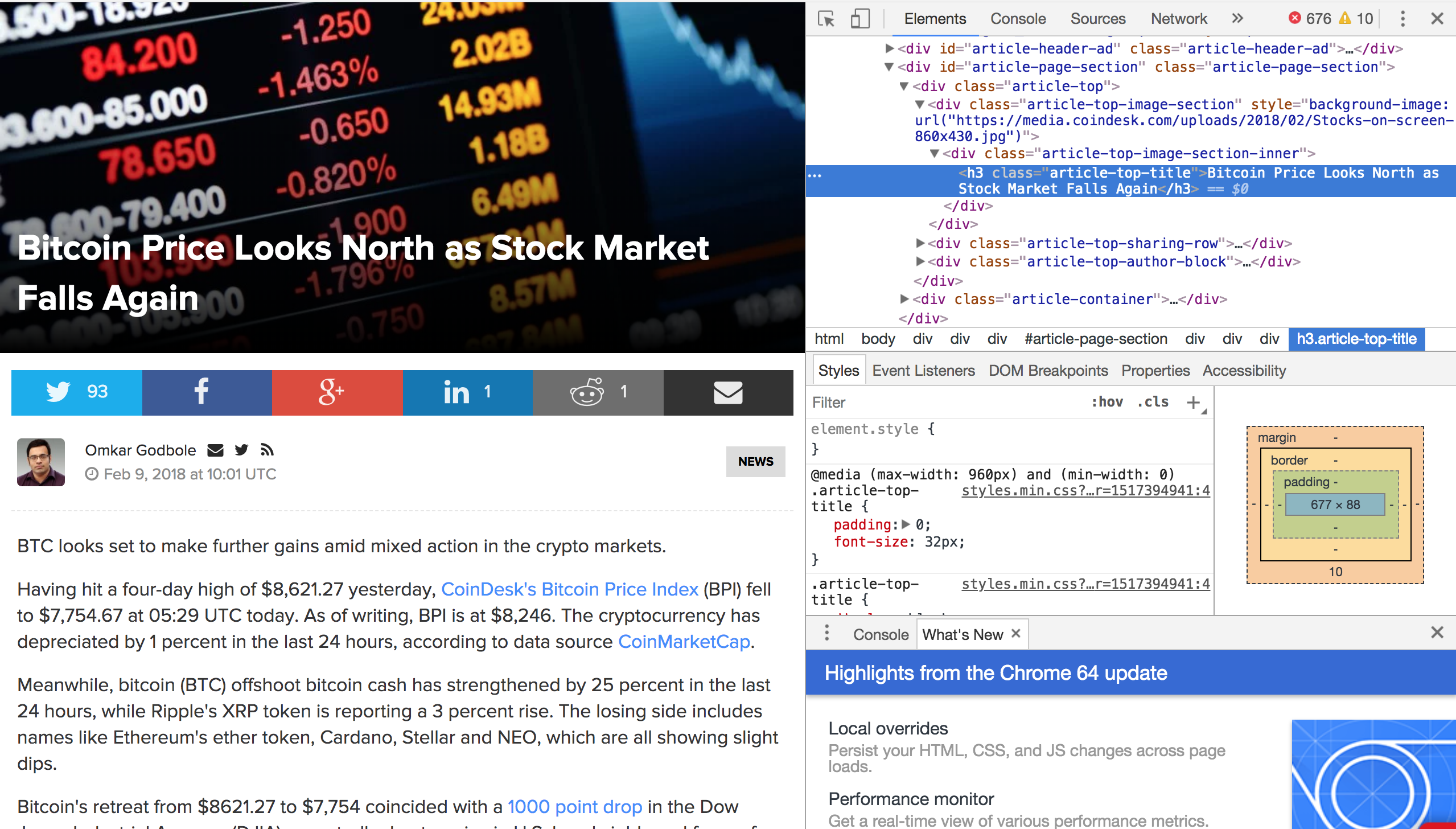Image resolution: width=1456 pixels, height=829 pixels.
Task: Select the Event Listeners tab
Action: [921, 371]
